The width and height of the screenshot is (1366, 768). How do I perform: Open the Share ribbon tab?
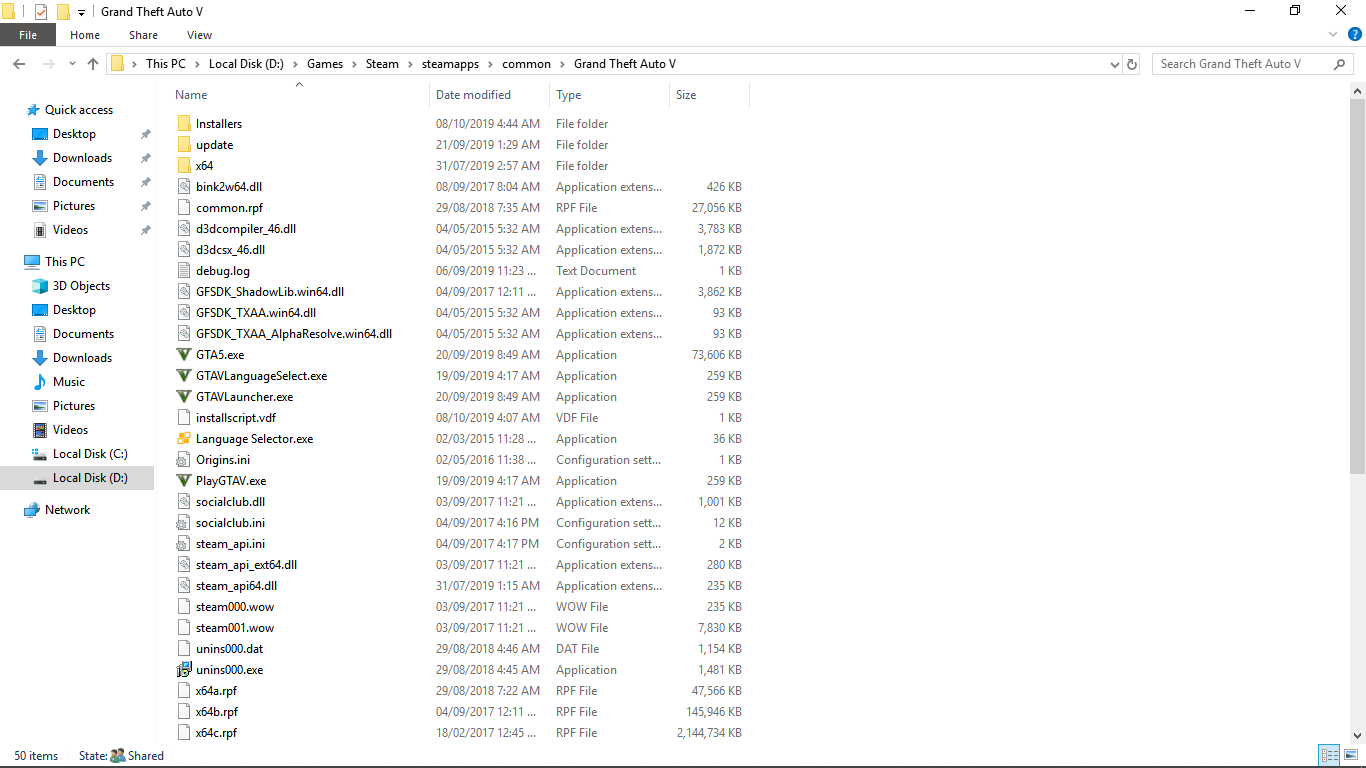(143, 35)
